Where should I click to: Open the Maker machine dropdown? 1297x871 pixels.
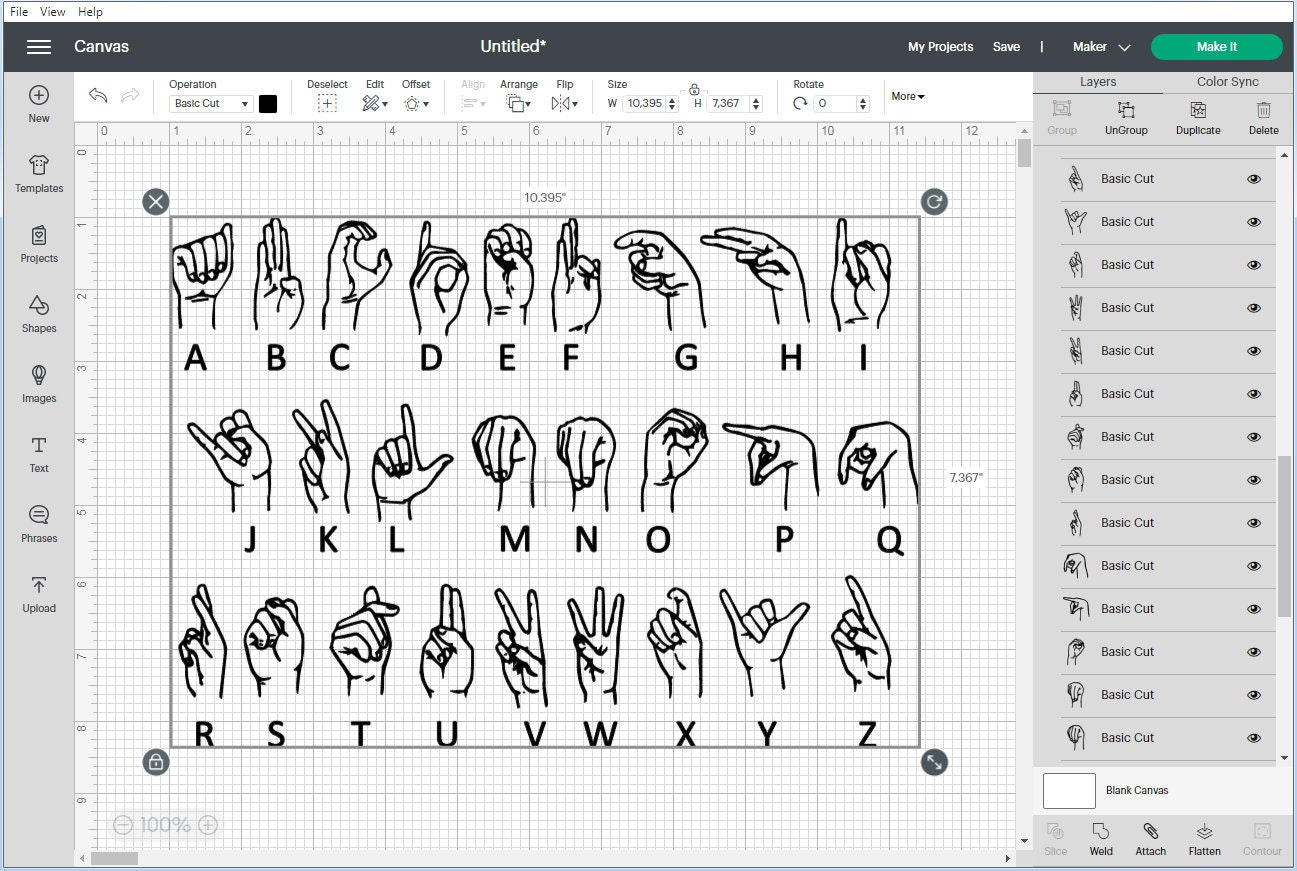(x=1098, y=46)
